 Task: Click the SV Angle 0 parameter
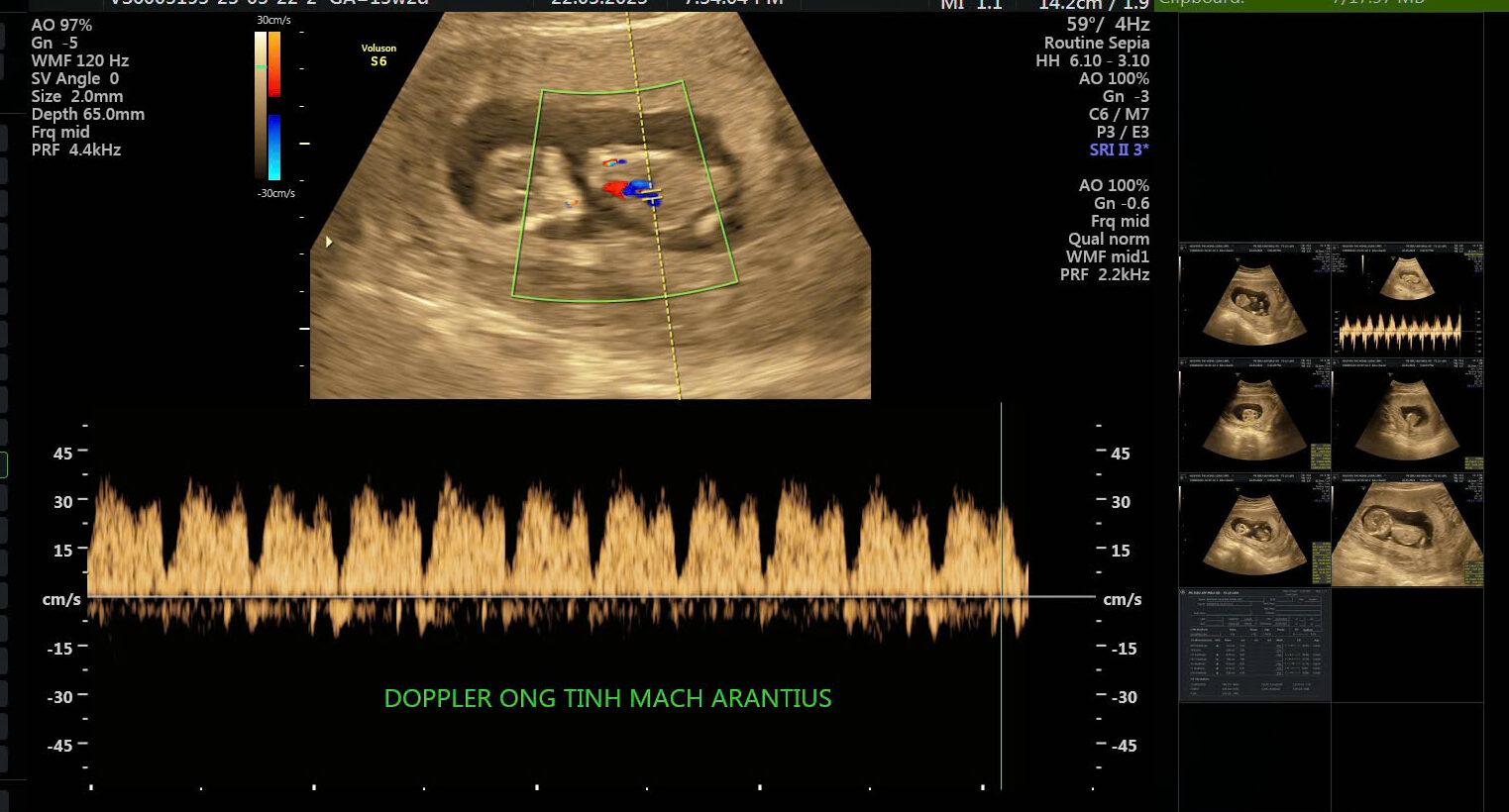coord(75,78)
